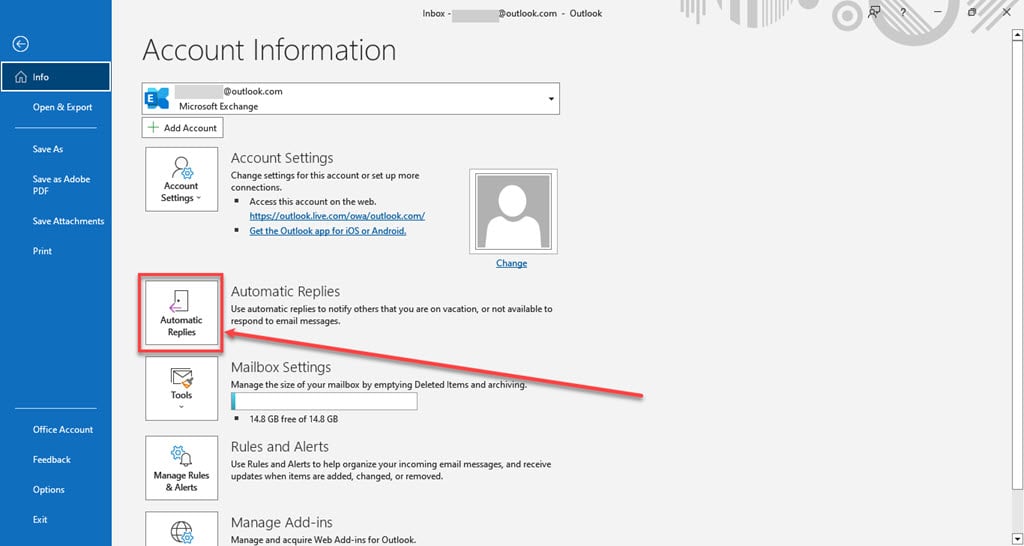The height and width of the screenshot is (546, 1024).
Task: Click the plus icon on Add Account
Action: (153, 127)
